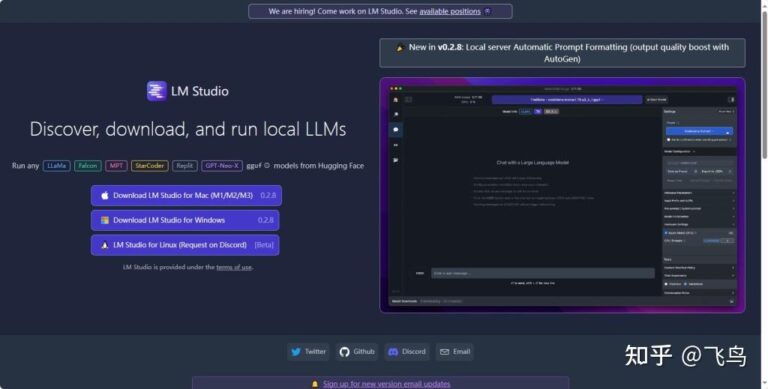Click the emoji icon after available positions
The height and width of the screenshot is (389, 768).
487,11
